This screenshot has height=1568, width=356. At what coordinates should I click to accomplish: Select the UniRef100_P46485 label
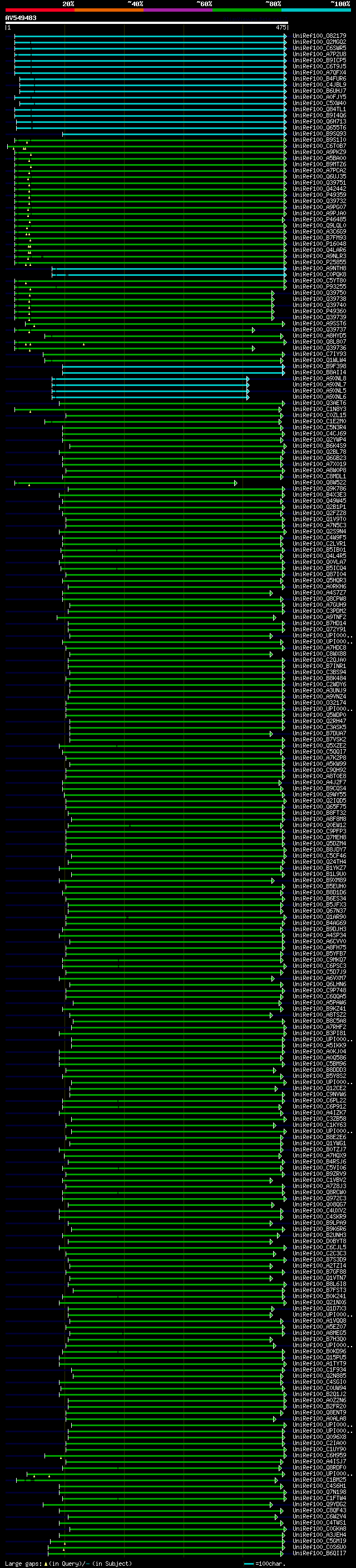319,219
